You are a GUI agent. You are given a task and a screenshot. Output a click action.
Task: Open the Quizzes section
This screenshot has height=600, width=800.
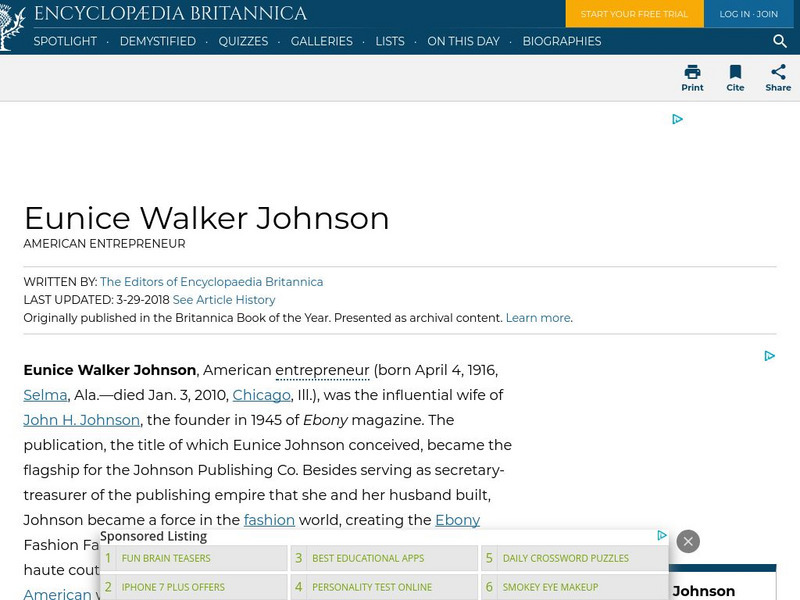pyautogui.click(x=243, y=41)
